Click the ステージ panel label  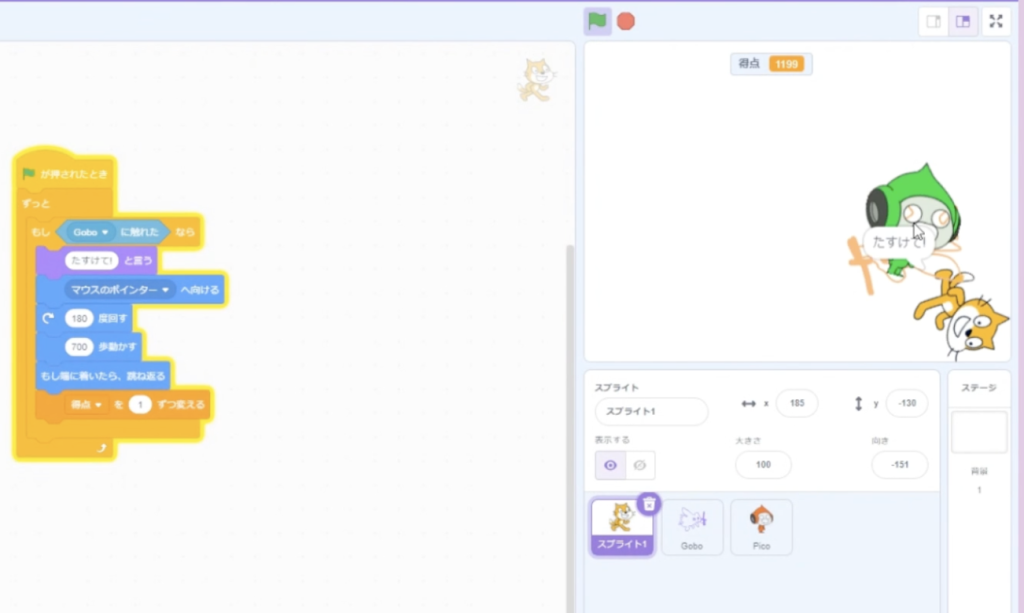pyautogui.click(x=978, y=388)
